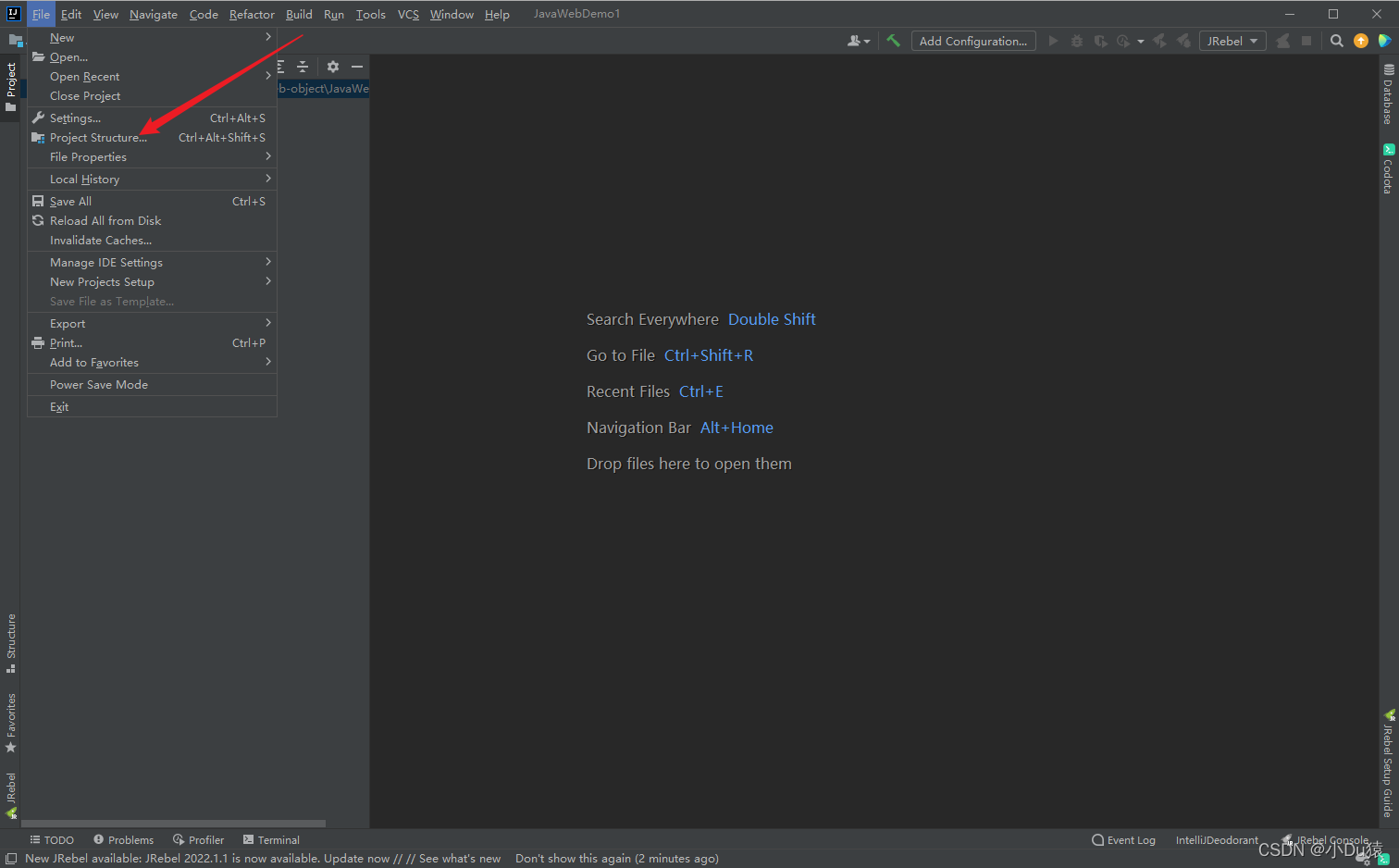Click the Collapse All icon in project panel
This screenshot has width=1399, height=868.
303,67
